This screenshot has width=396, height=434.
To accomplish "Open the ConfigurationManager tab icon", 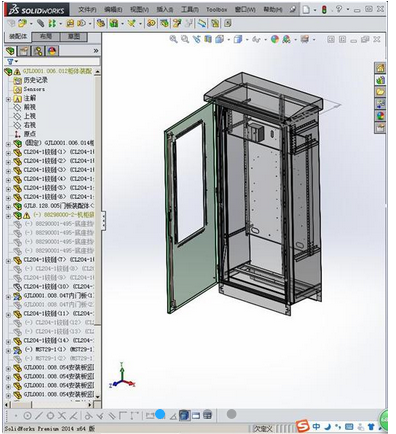I will (38, 51).
